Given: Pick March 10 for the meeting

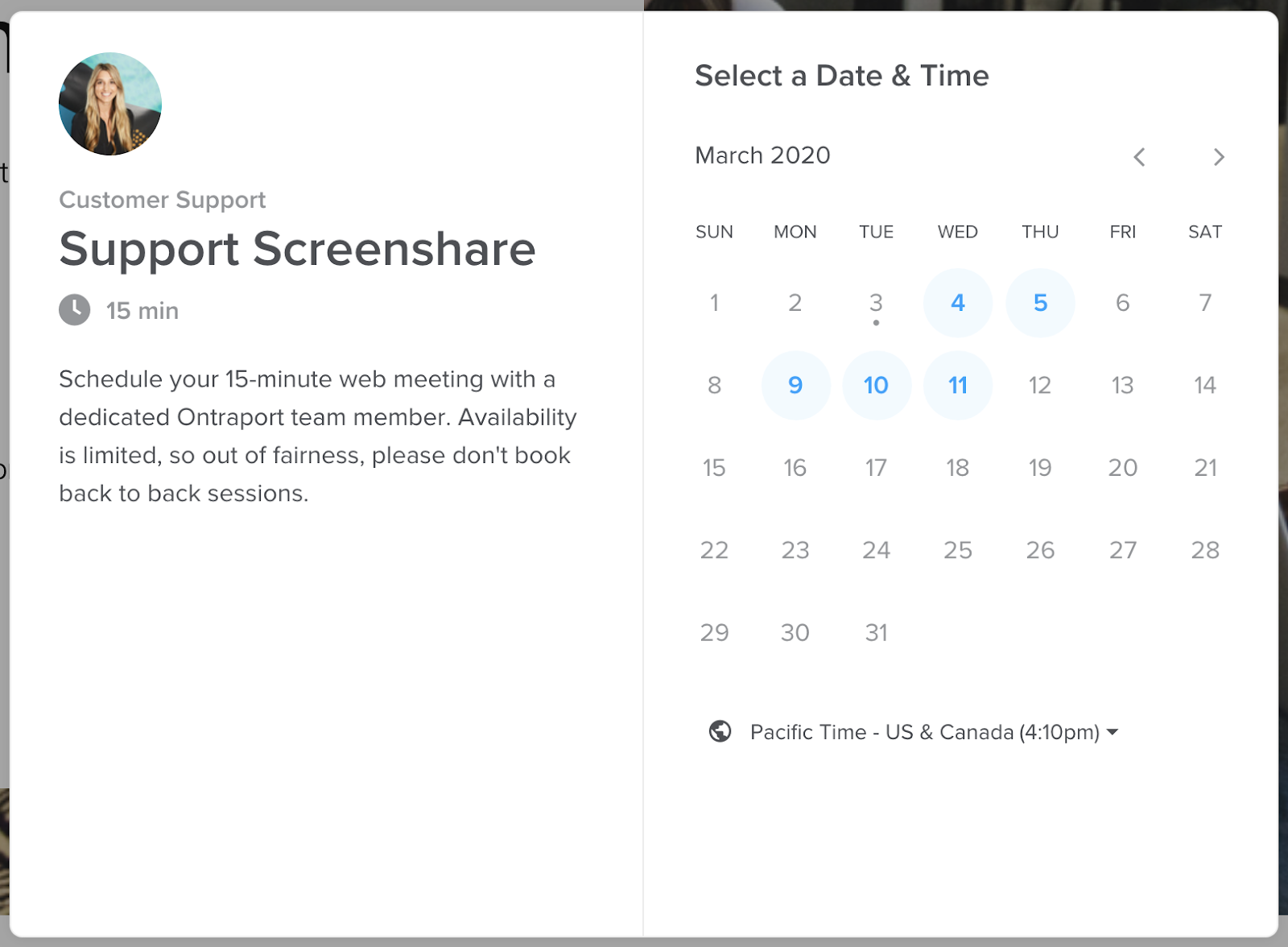Looking at the screenshot, I should tap(877, 385).
